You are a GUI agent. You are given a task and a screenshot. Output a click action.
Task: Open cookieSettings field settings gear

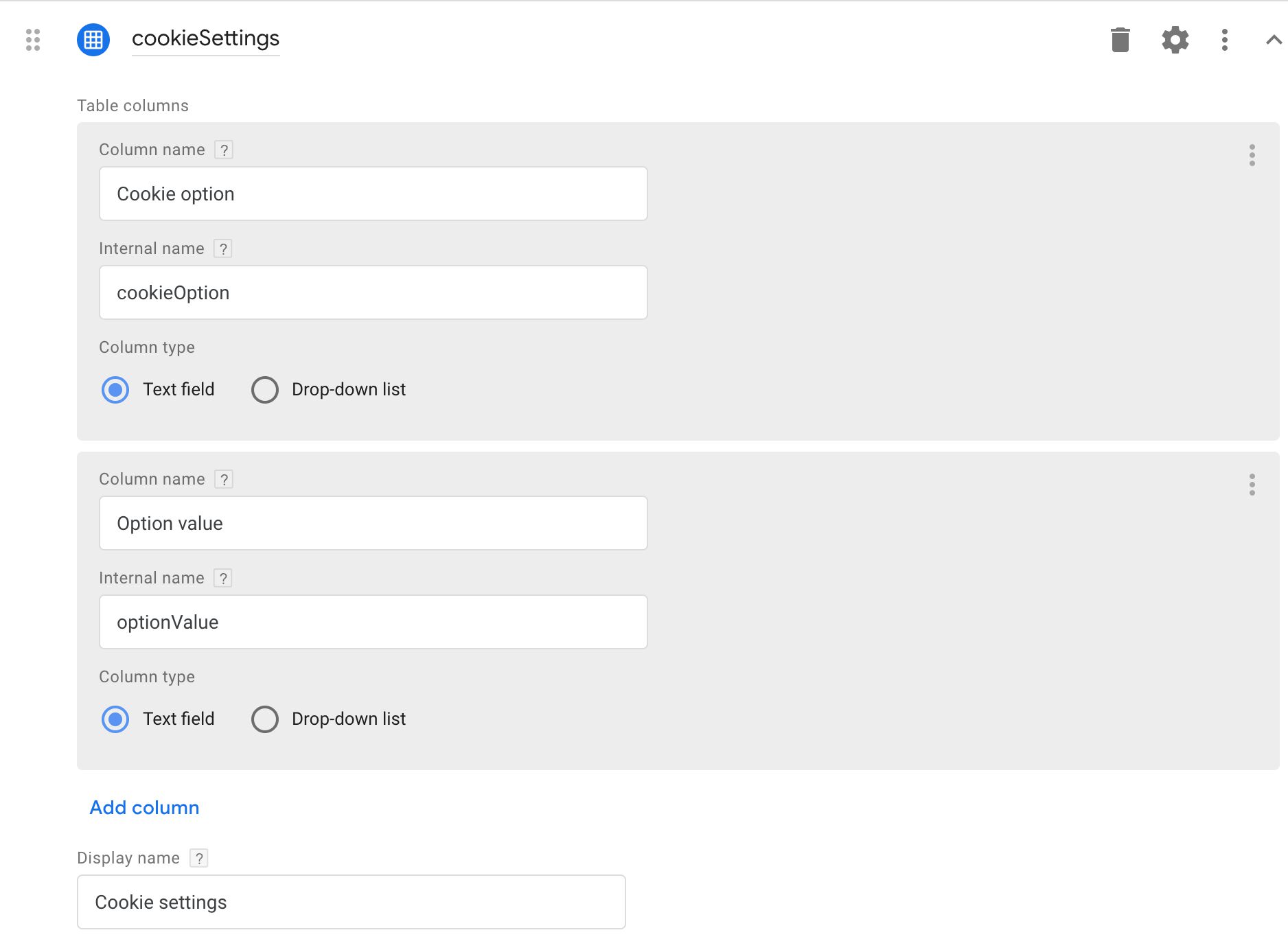pyautogui.click(x=1175, y=40)
